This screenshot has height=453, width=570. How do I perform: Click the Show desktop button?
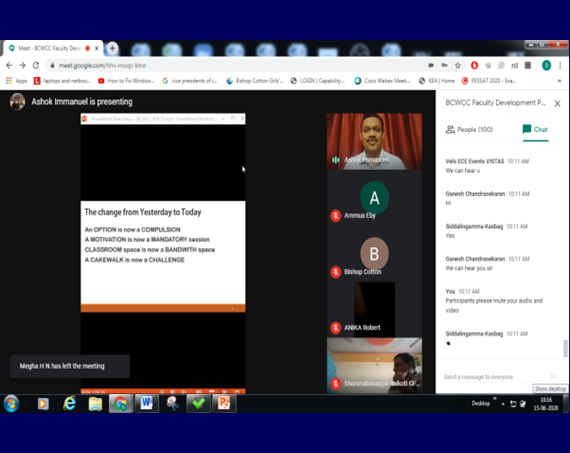(x=566, y=404)
